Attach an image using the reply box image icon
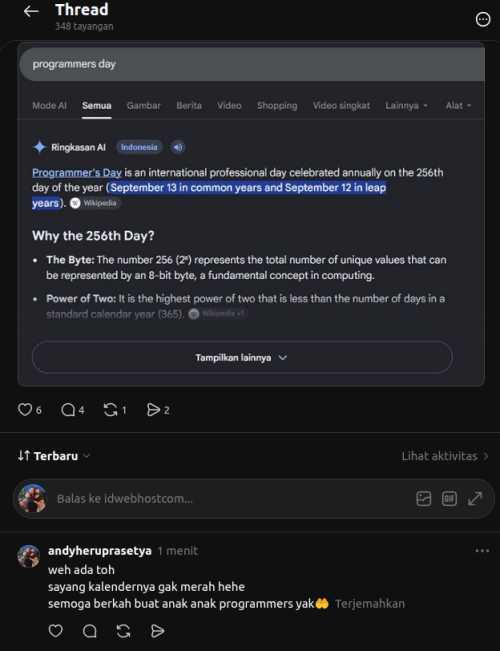The width and height of the screenshot is (500, 651). click(x=424, y=499)
